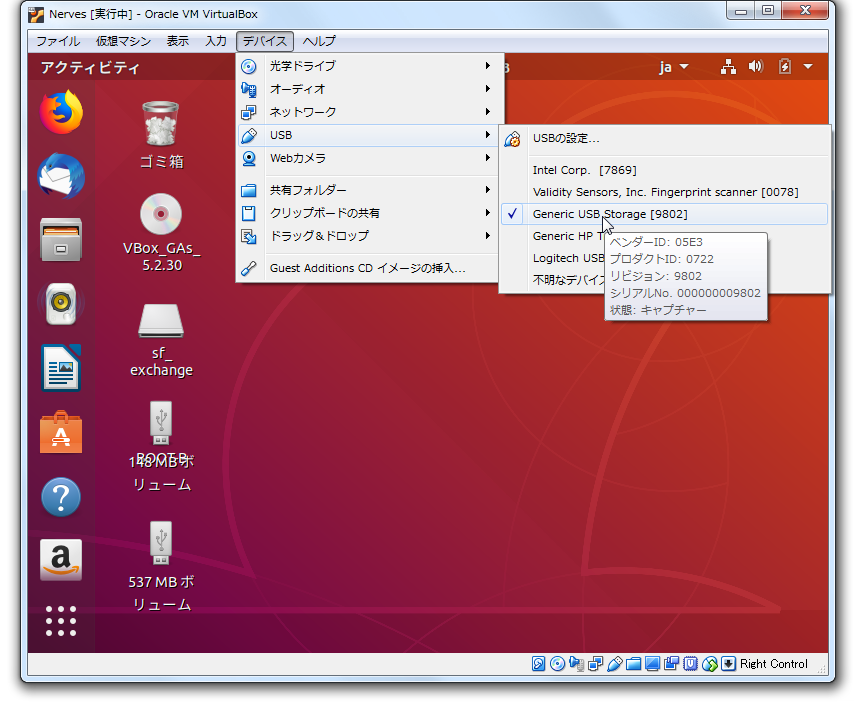Click the volume speaker icon in top bar
The height and width of the screenshot is (703, 856).
756,67
